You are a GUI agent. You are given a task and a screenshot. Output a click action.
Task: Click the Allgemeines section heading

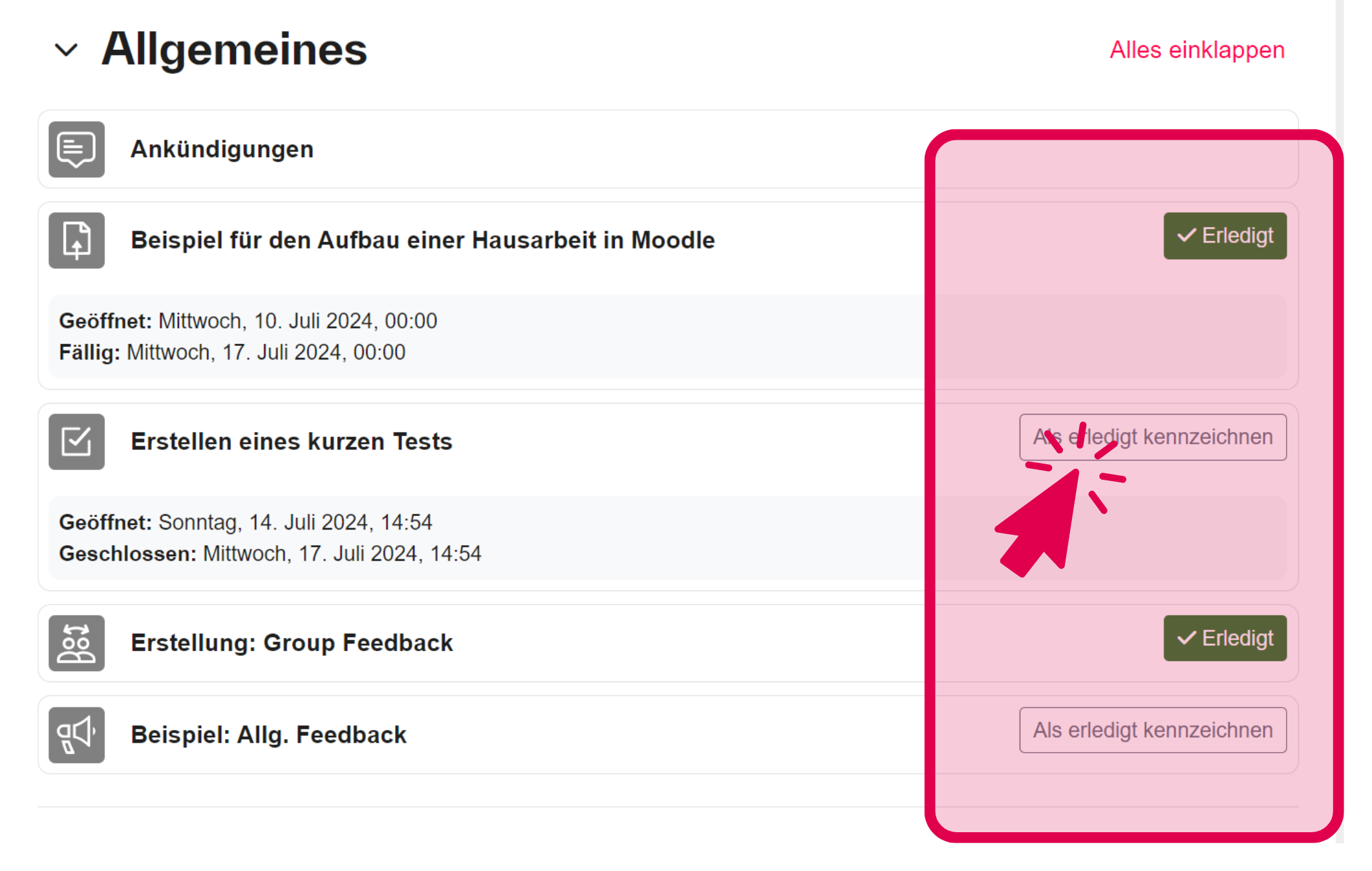pos(234,50)
